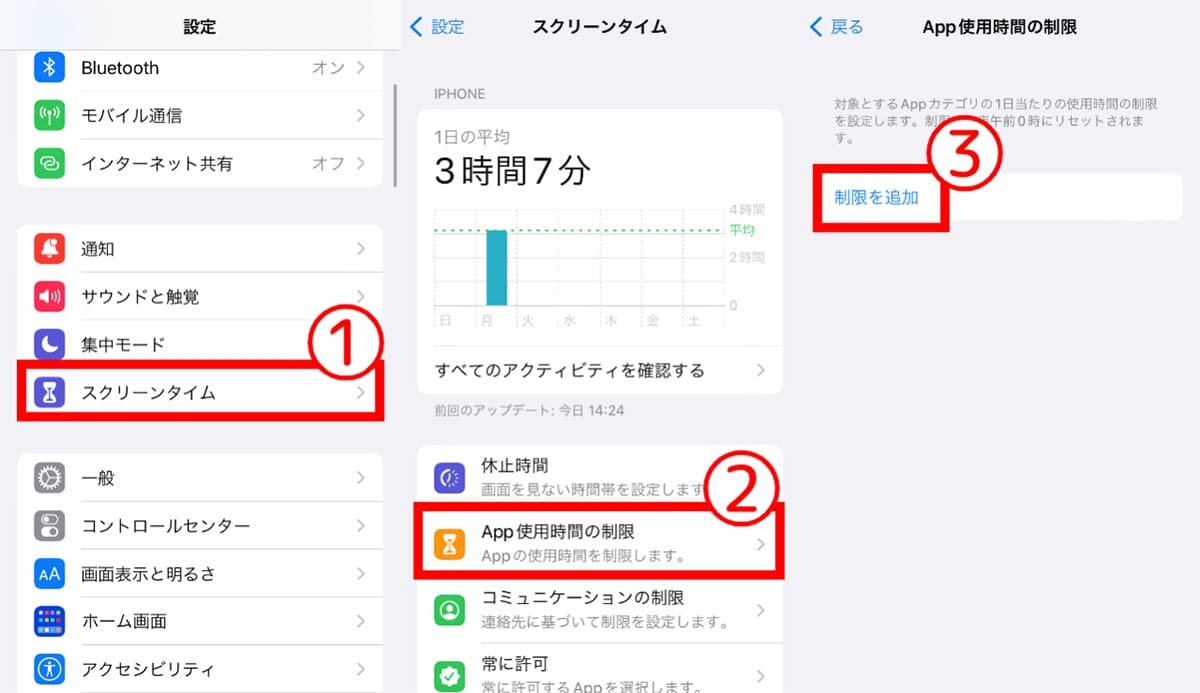Open コントロールセンター label

165,526
